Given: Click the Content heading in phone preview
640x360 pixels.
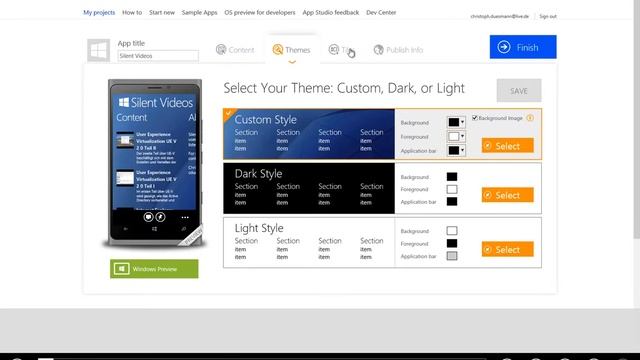Looking at the screenshot, I should tap(131, 118).
